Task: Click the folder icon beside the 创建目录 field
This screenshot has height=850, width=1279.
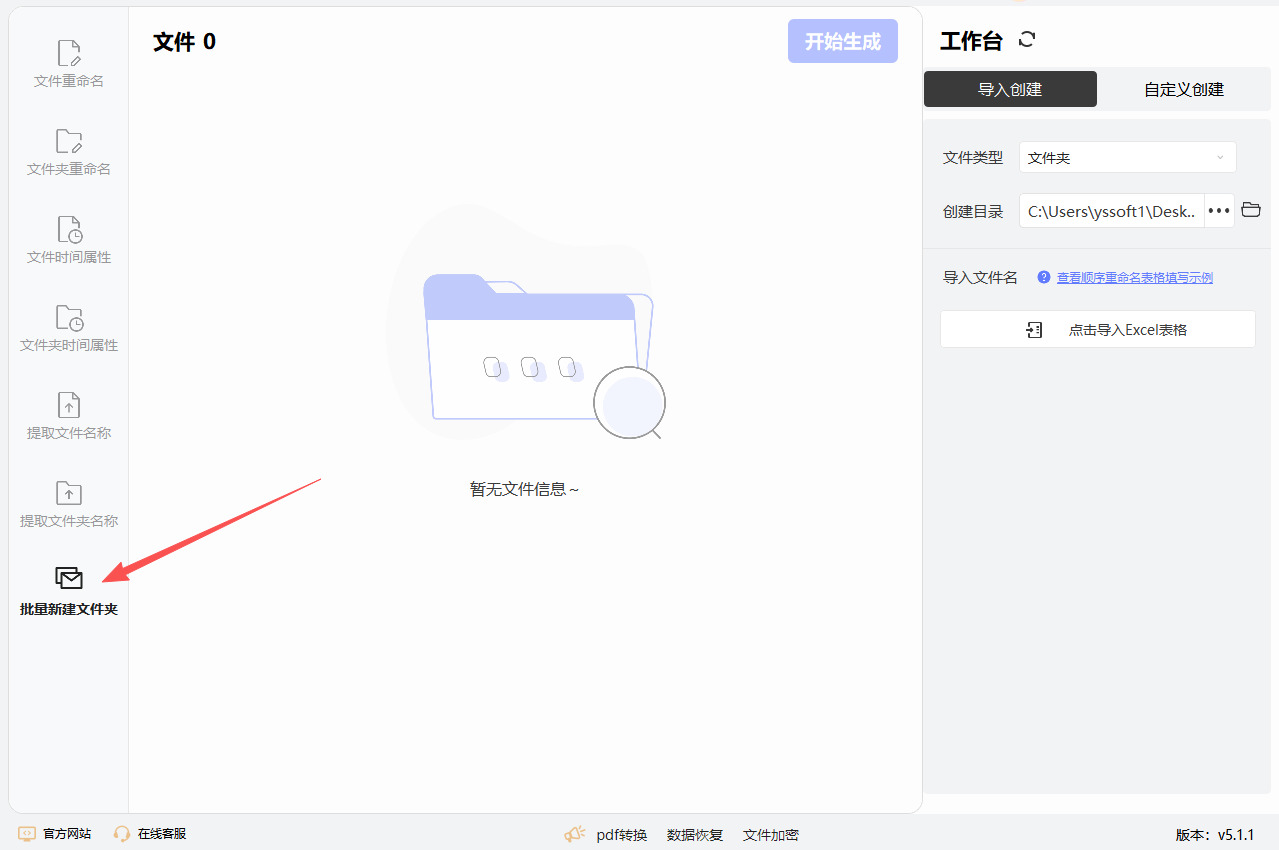Action: tap(1250, 210)
